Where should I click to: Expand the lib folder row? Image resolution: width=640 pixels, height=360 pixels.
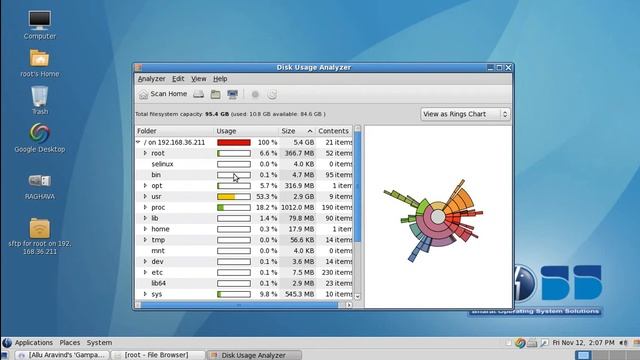pyautogui.click(x=145, y=218)
